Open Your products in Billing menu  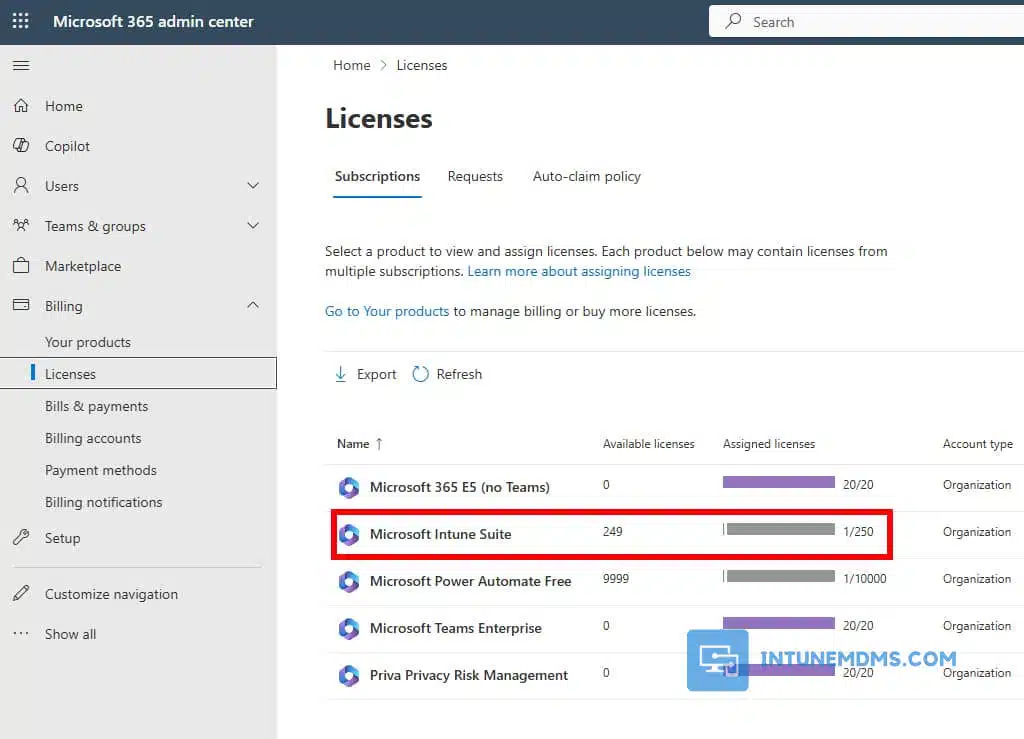88,342
